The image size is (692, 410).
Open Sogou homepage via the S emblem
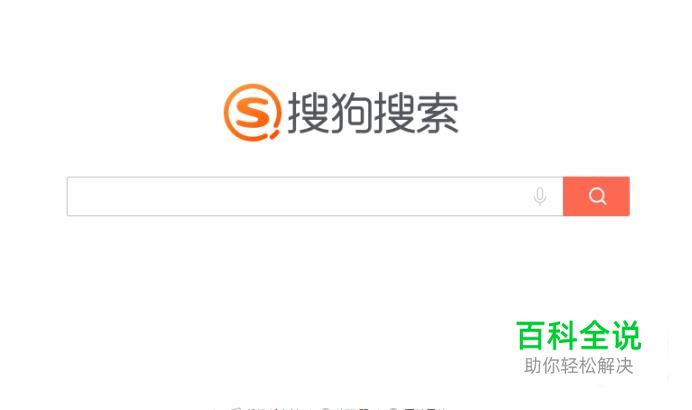252,113
